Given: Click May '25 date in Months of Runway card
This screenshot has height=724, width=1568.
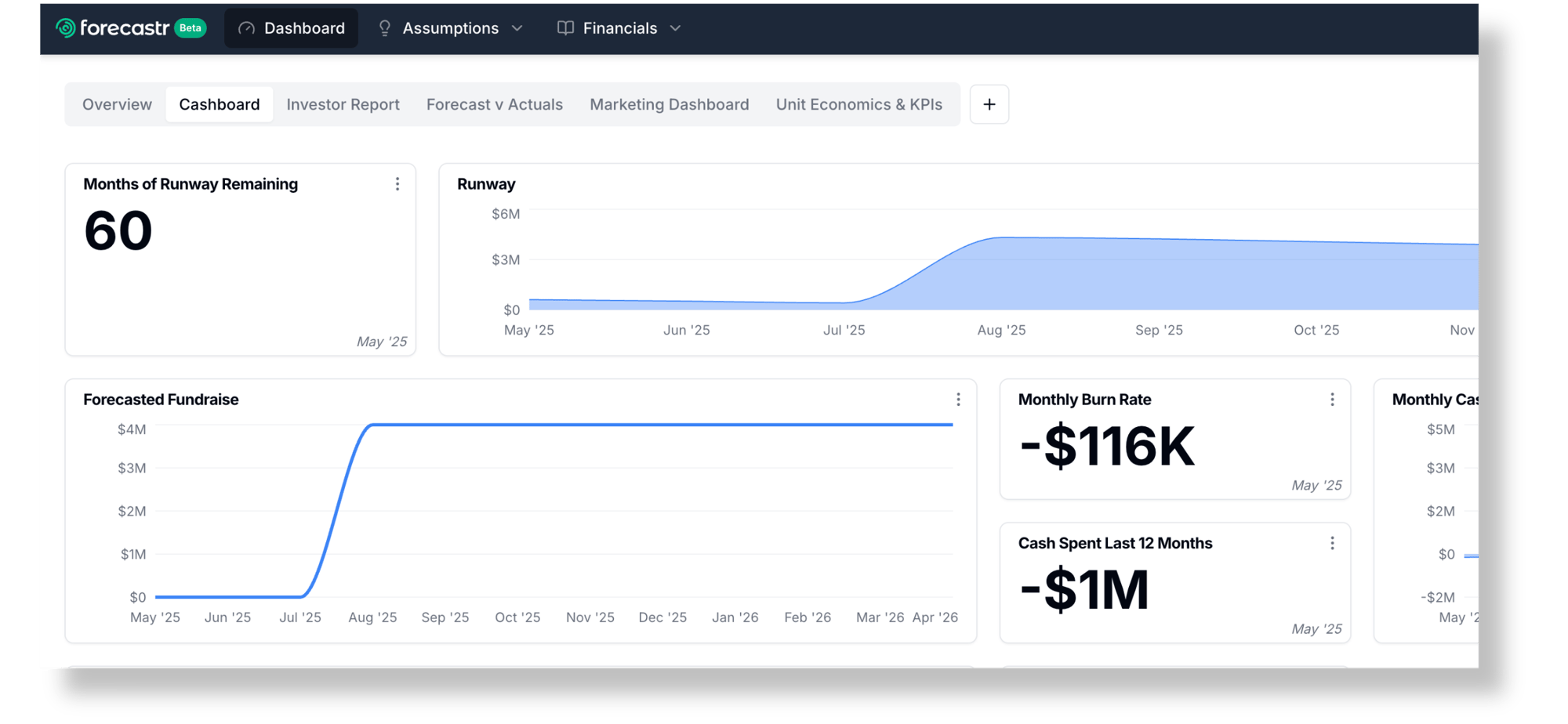Looking at the screenshot, I should 382,342.
